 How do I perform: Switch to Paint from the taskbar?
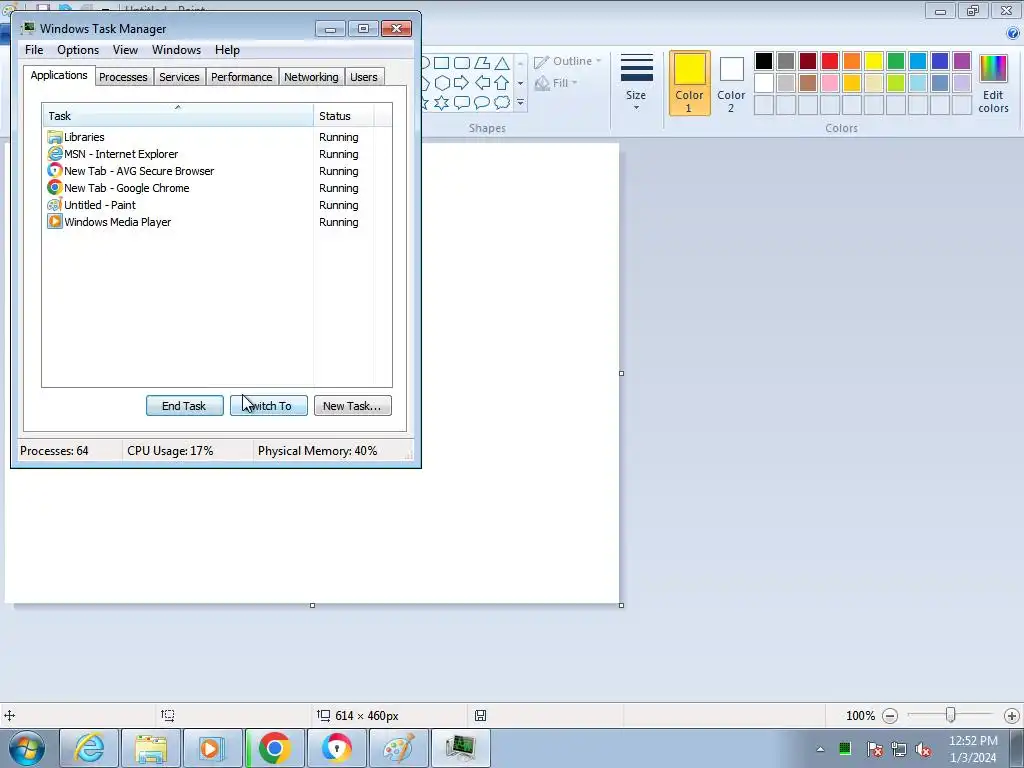[x=398, y=748]
